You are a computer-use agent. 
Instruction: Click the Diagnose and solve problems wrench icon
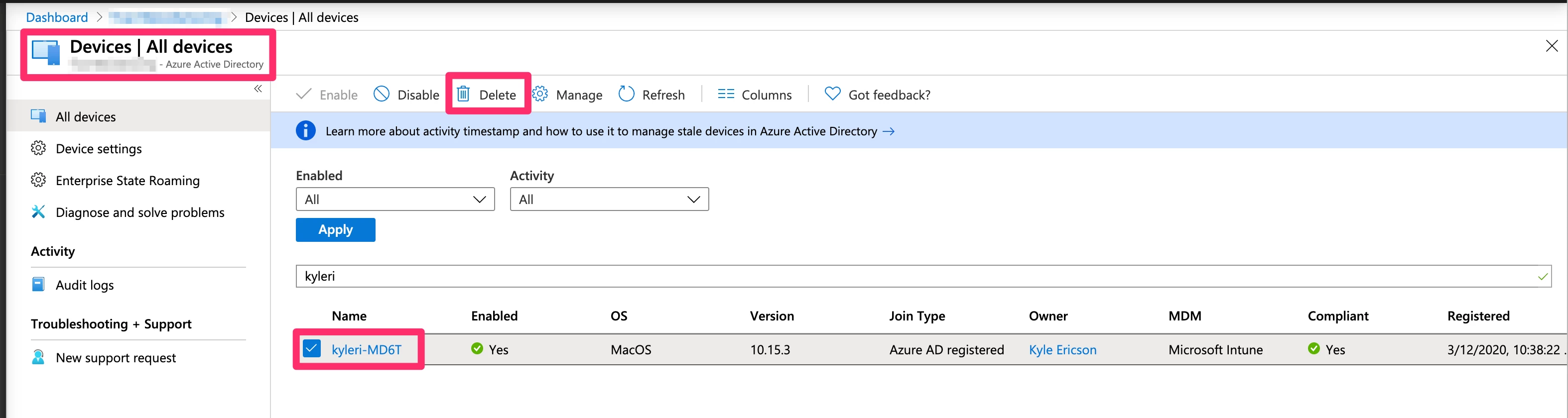point(38,212)
